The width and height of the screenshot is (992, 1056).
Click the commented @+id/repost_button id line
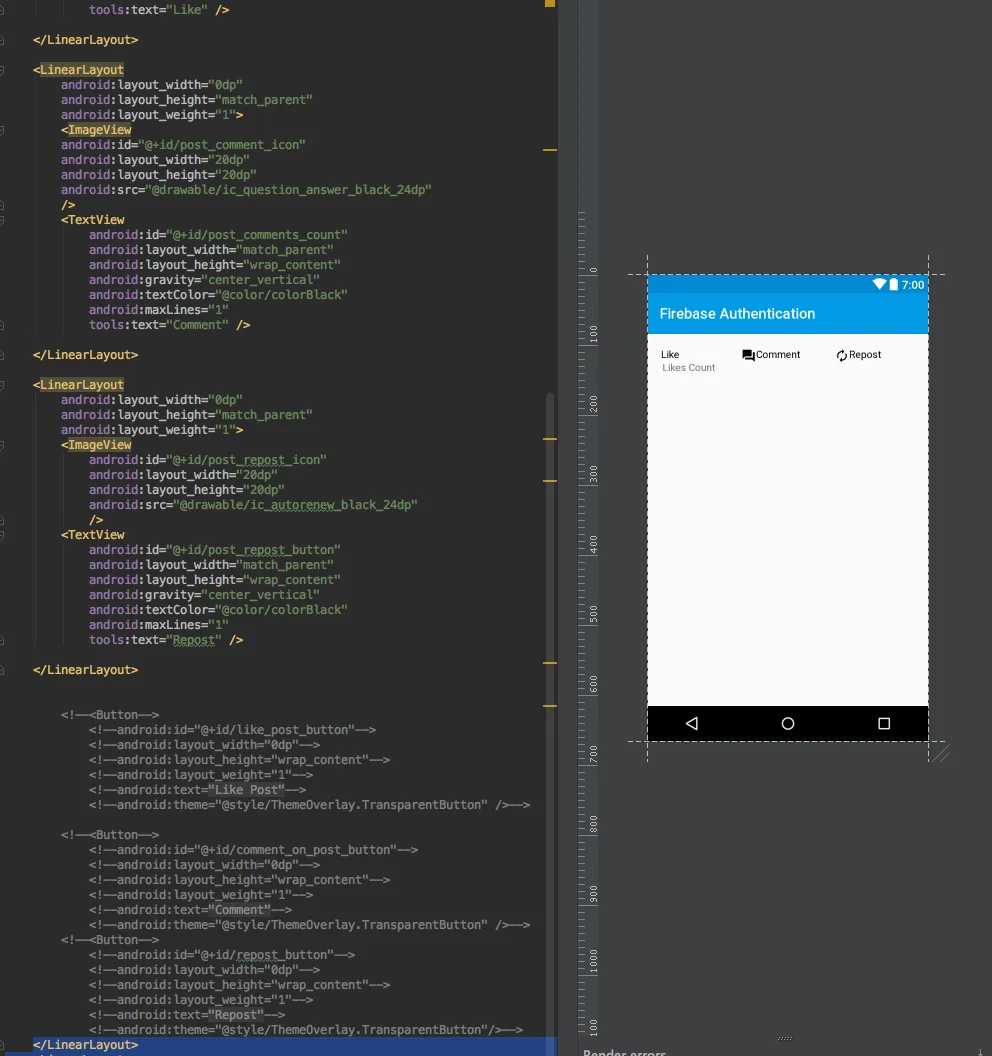[x=222, y=955]
